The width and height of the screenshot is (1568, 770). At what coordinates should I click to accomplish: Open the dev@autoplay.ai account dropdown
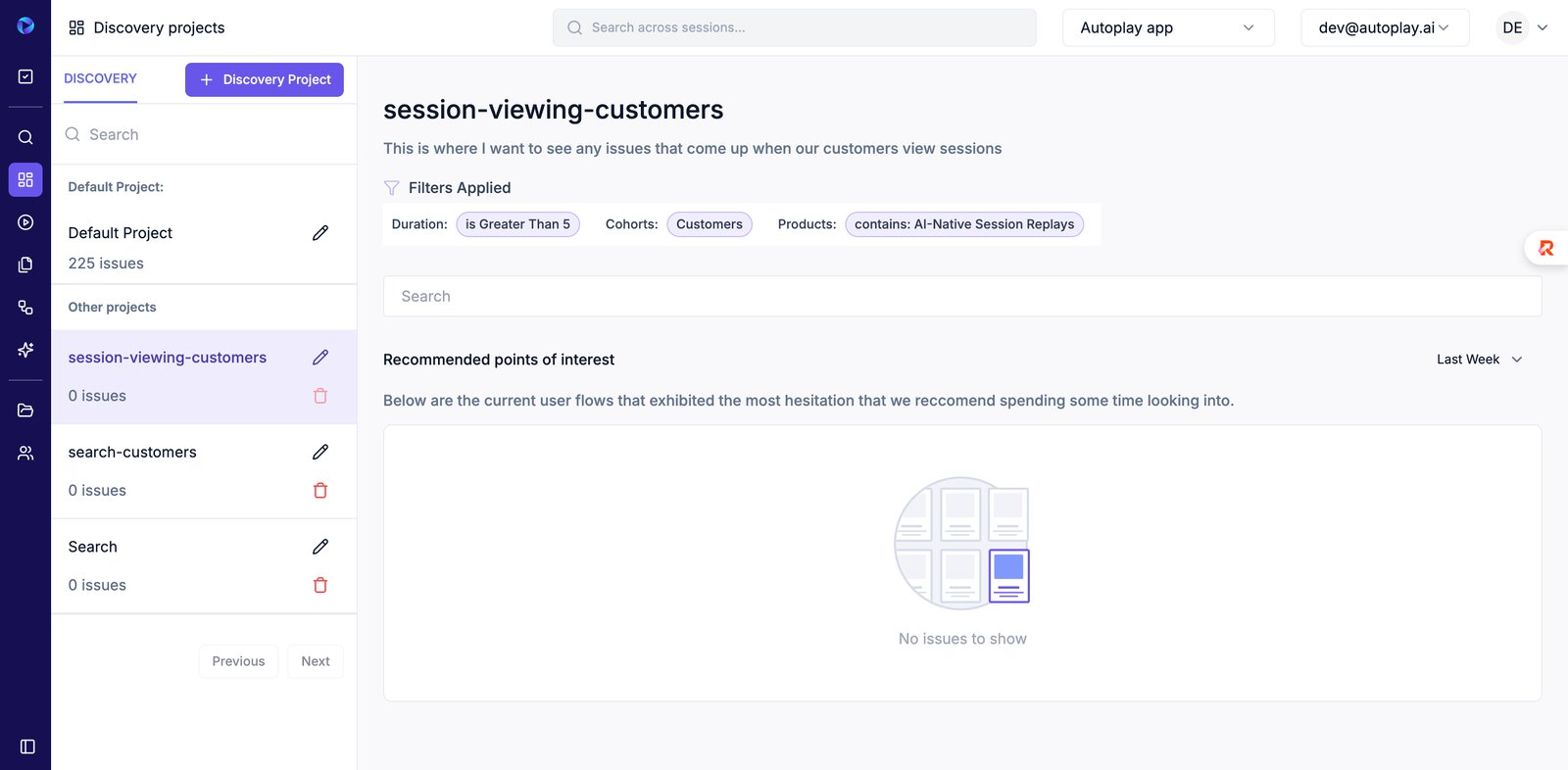(1384, 27)
